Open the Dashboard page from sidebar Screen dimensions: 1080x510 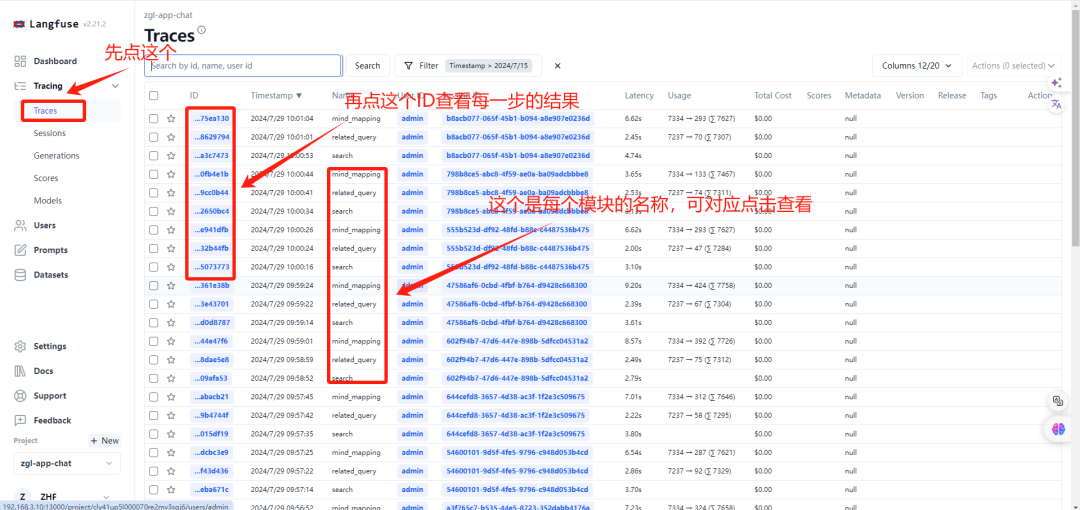click(x=55, y=61)
